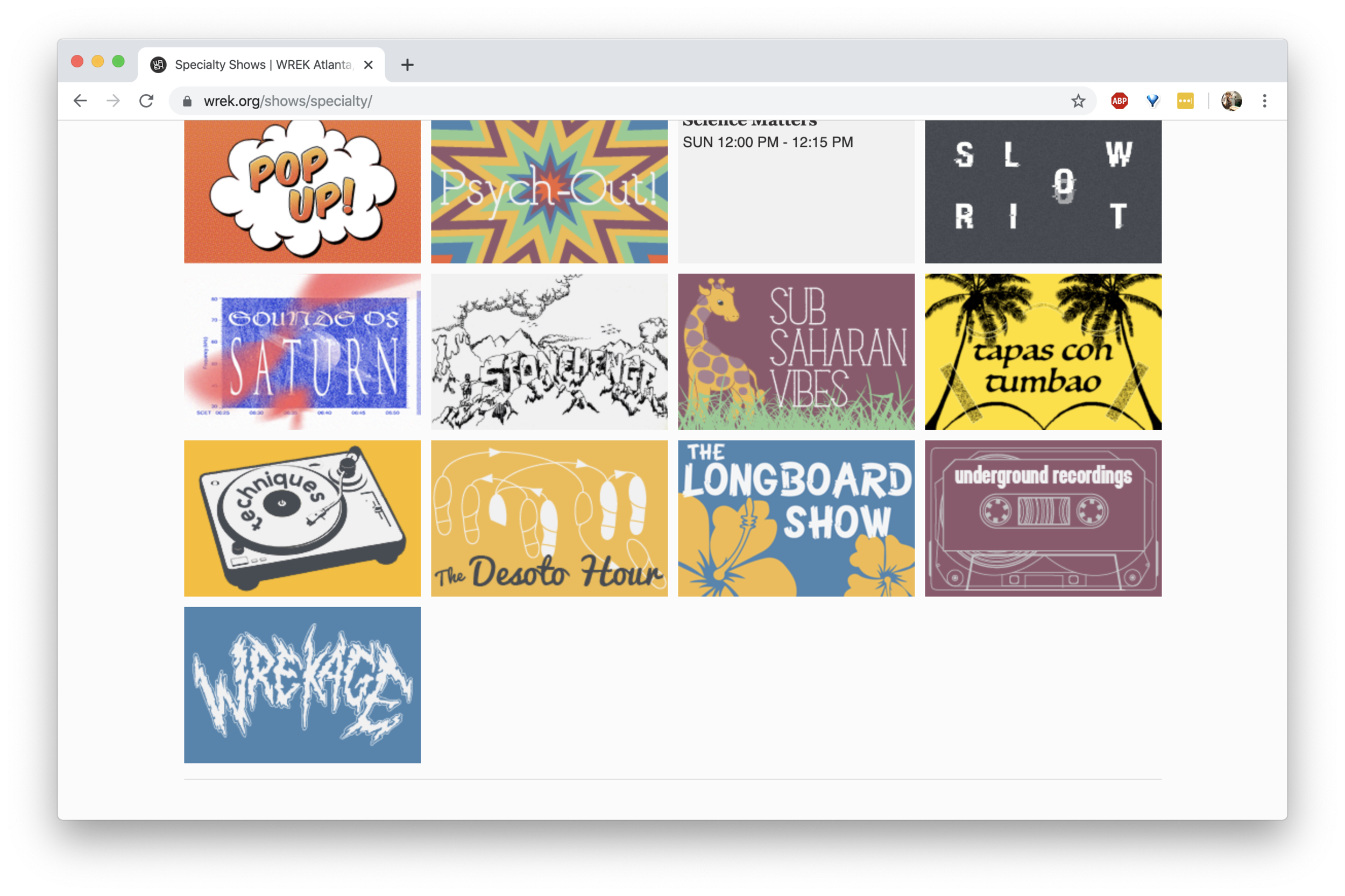Click the site security padlock icon

(186, 101)
